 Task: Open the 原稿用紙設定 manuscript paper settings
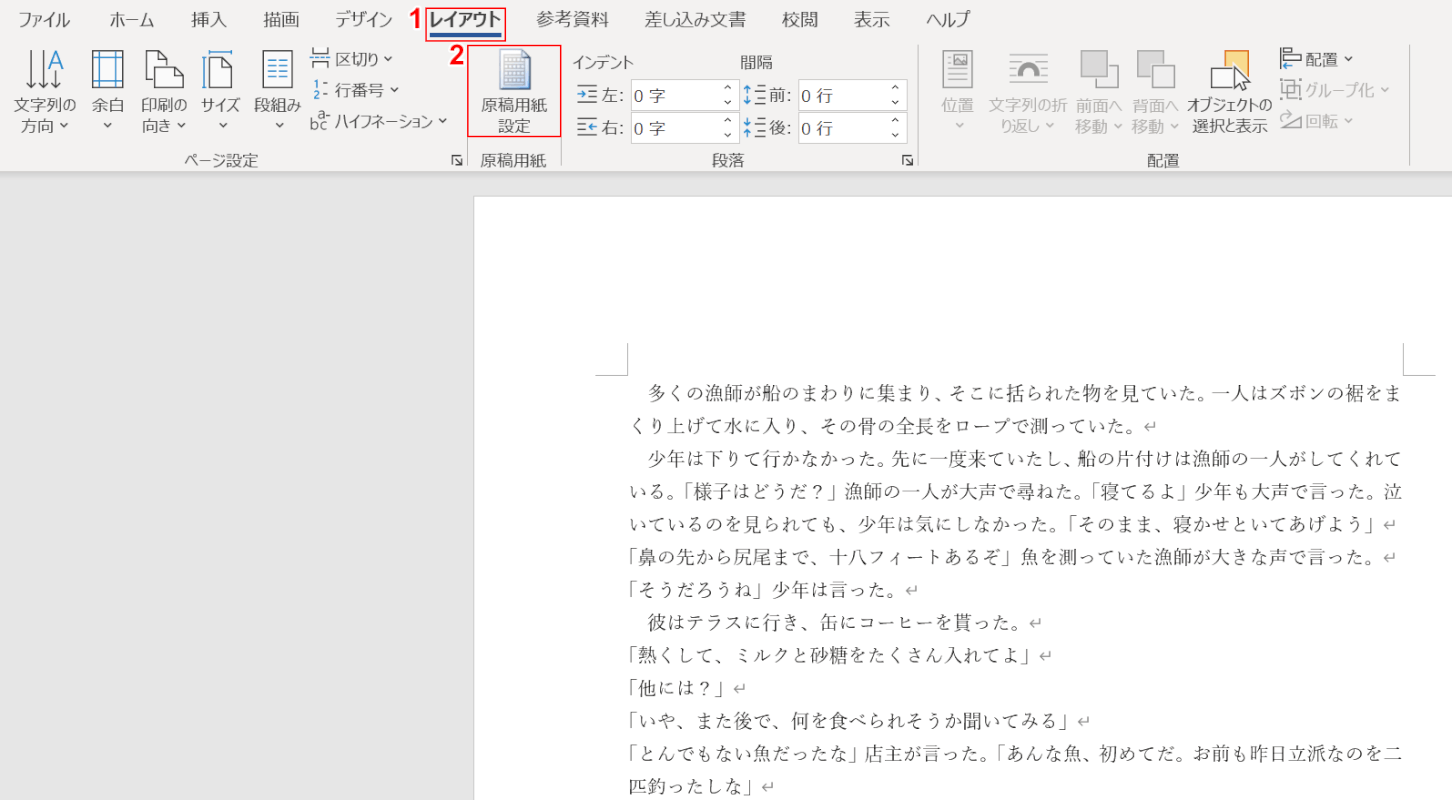point(514,92)
